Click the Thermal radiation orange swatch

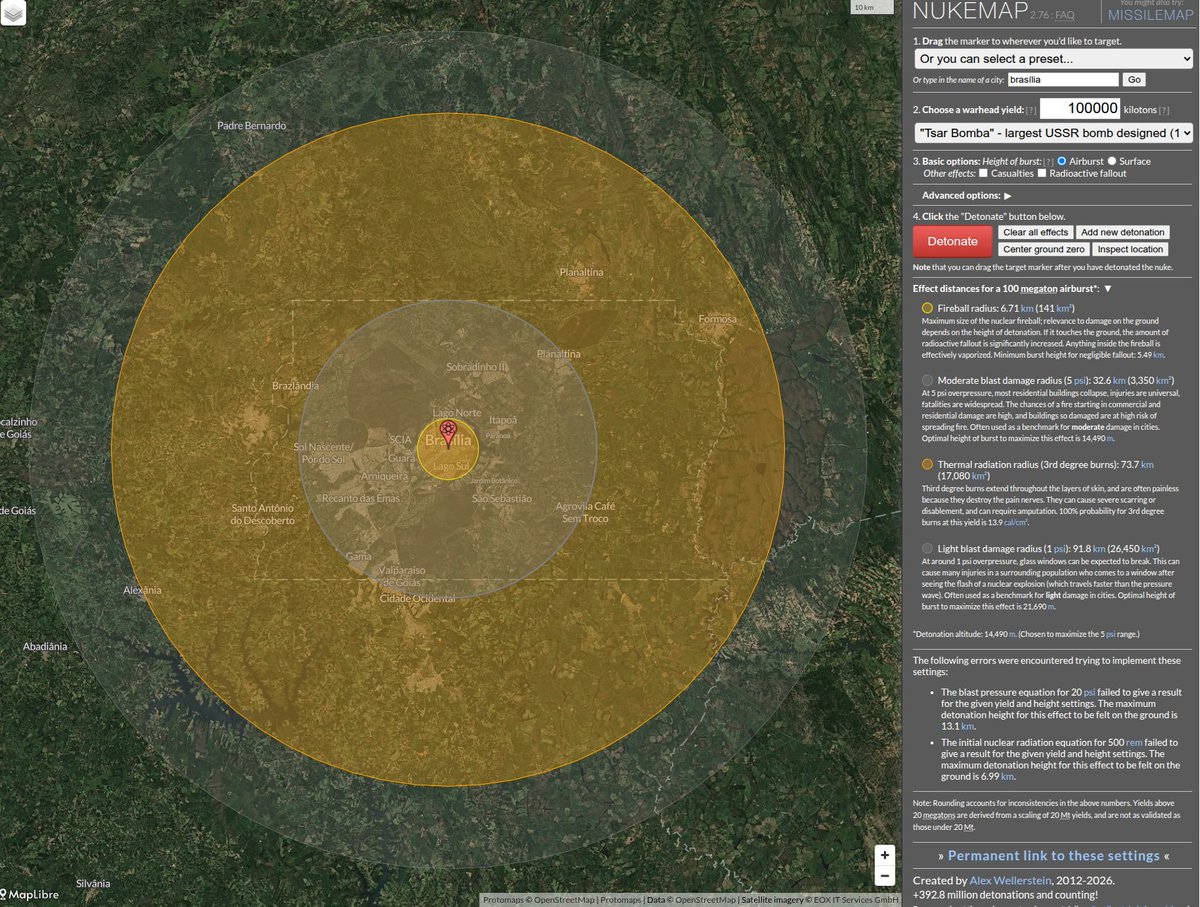click(x=927, y=464)
